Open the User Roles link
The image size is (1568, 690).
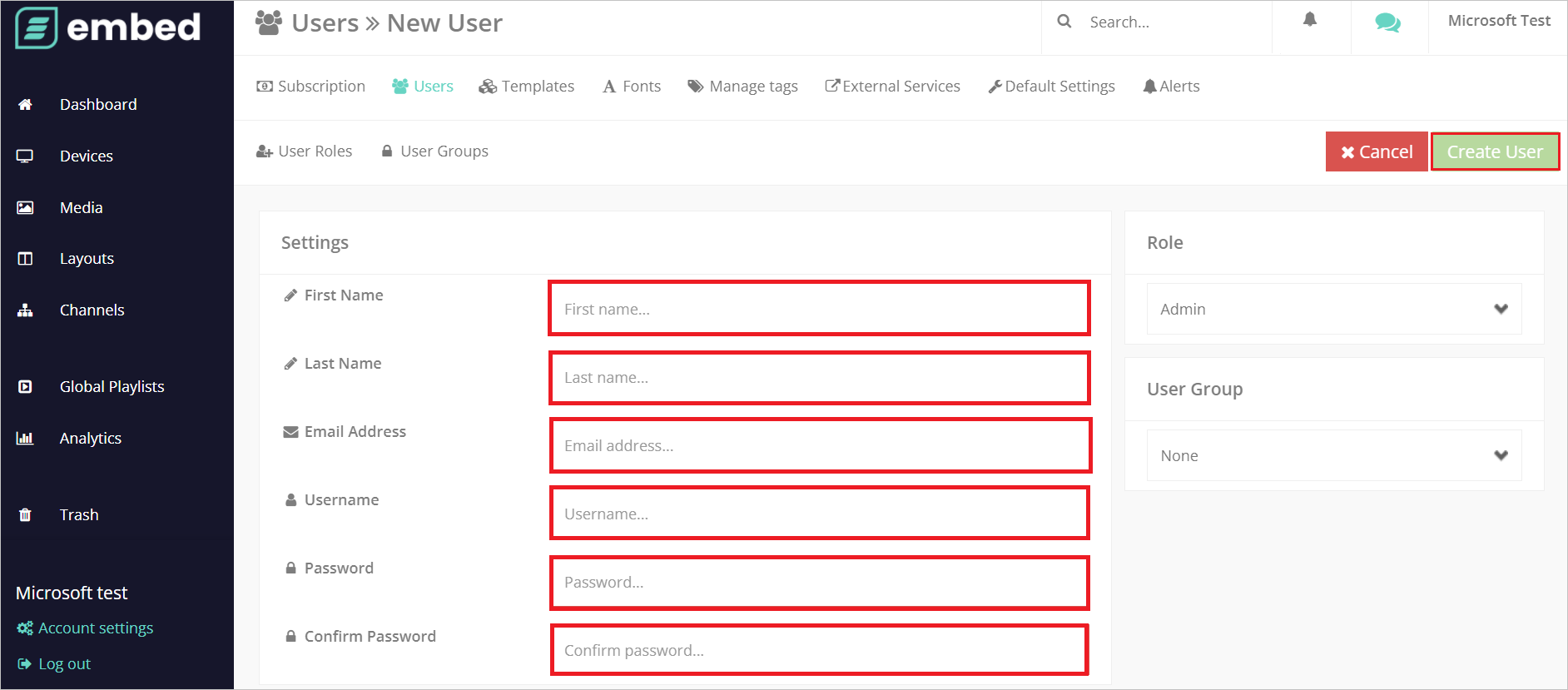(x=304, y=151)
